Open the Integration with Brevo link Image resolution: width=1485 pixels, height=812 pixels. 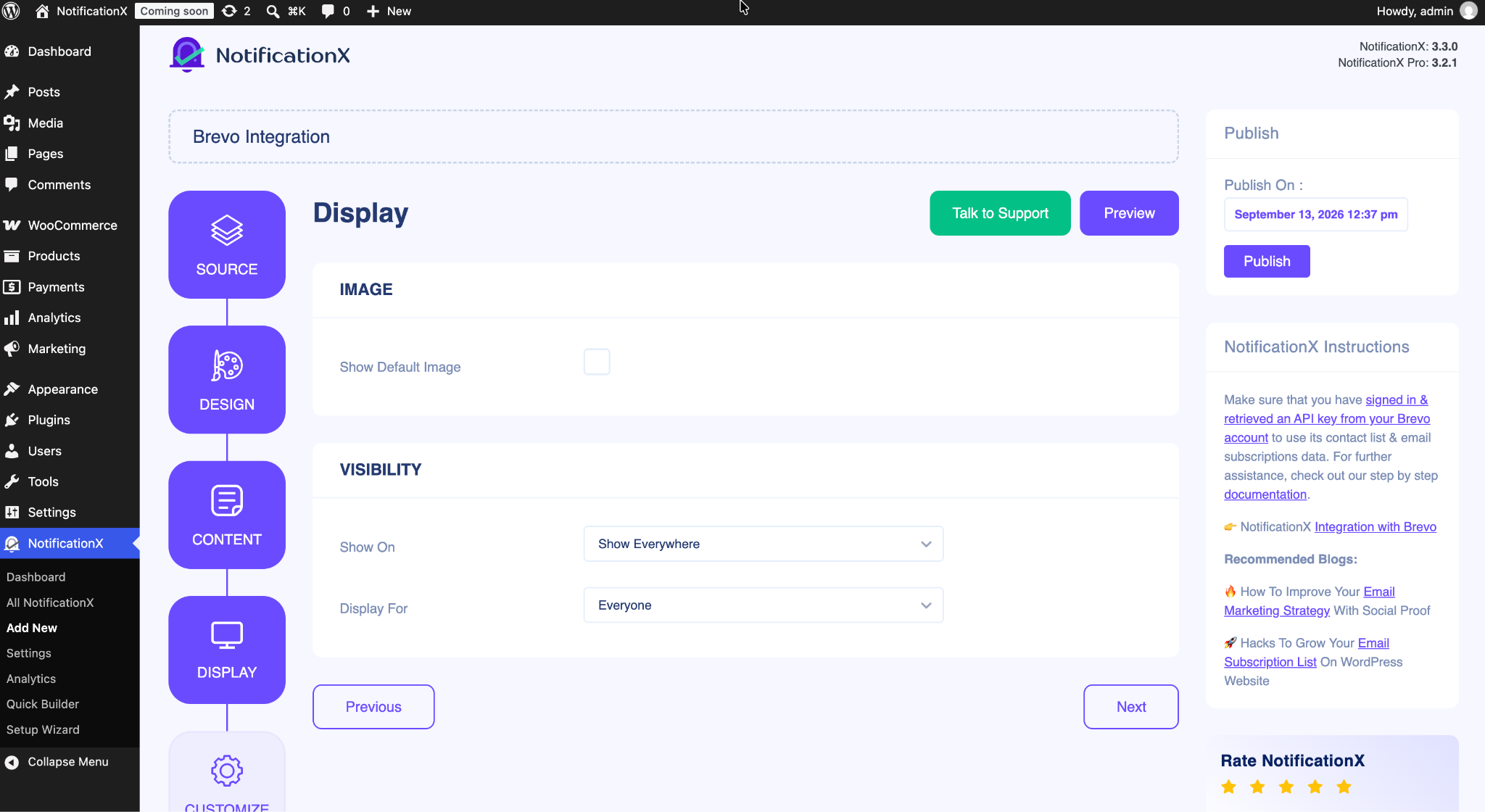click(x=1376, y=527)
